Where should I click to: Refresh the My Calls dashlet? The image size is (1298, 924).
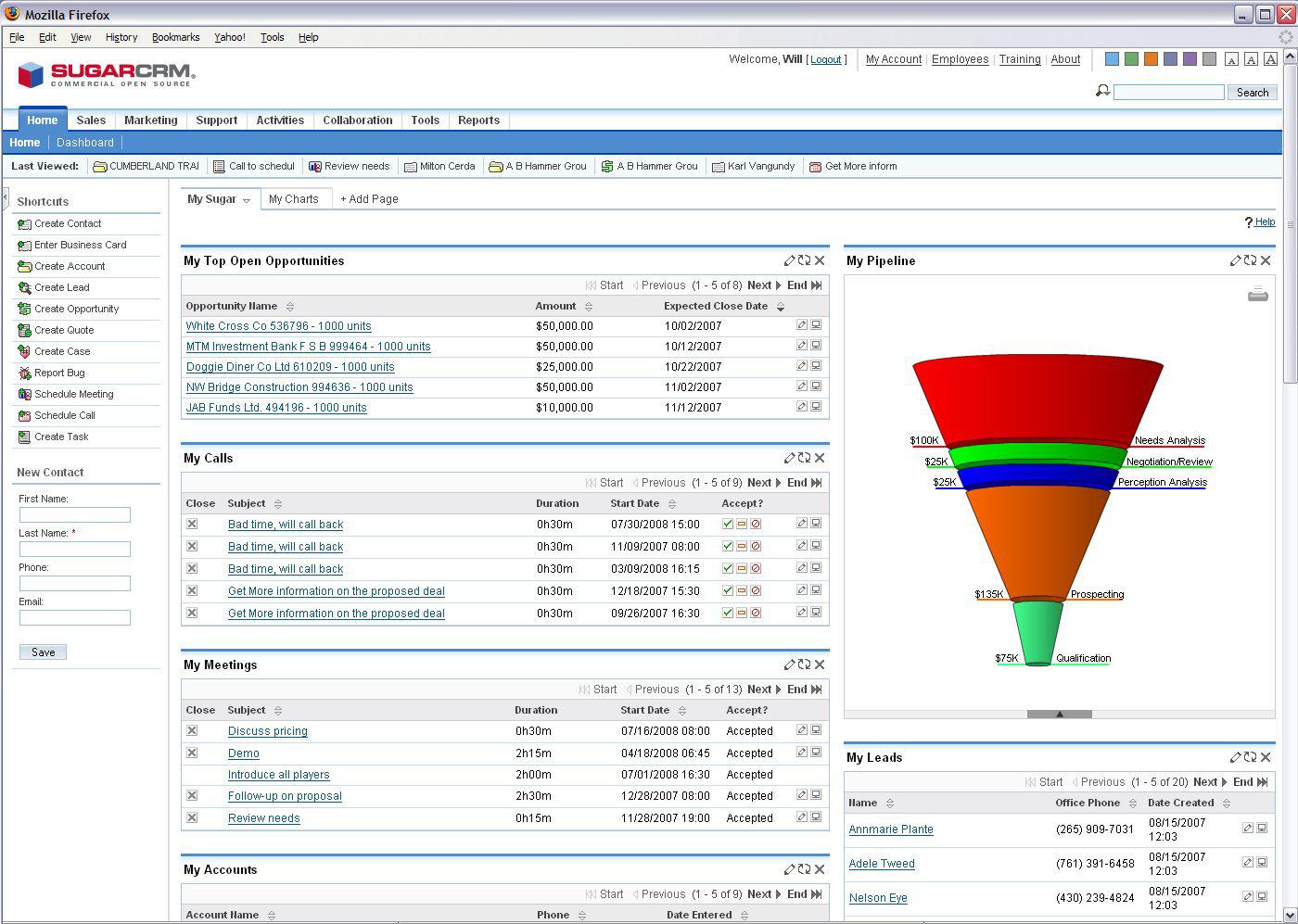pyautogui.click(x=804, y=458)
